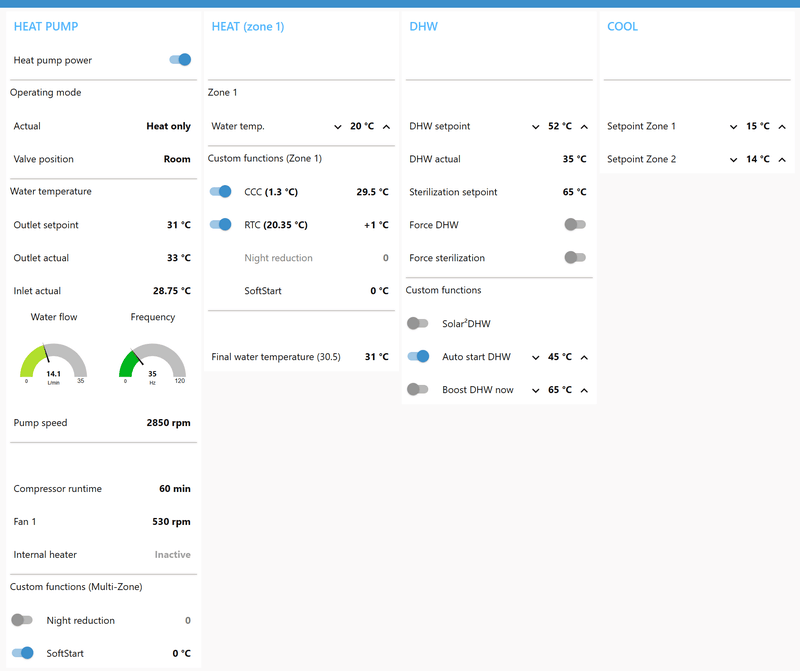Click the RTC '+1 °C' value
The height and width of the screenshot is (671, 800).
[x=376, y=225]
